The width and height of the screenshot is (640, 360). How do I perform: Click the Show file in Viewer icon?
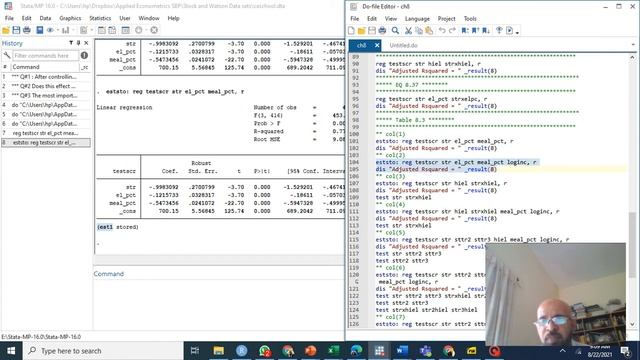point(499,31)
